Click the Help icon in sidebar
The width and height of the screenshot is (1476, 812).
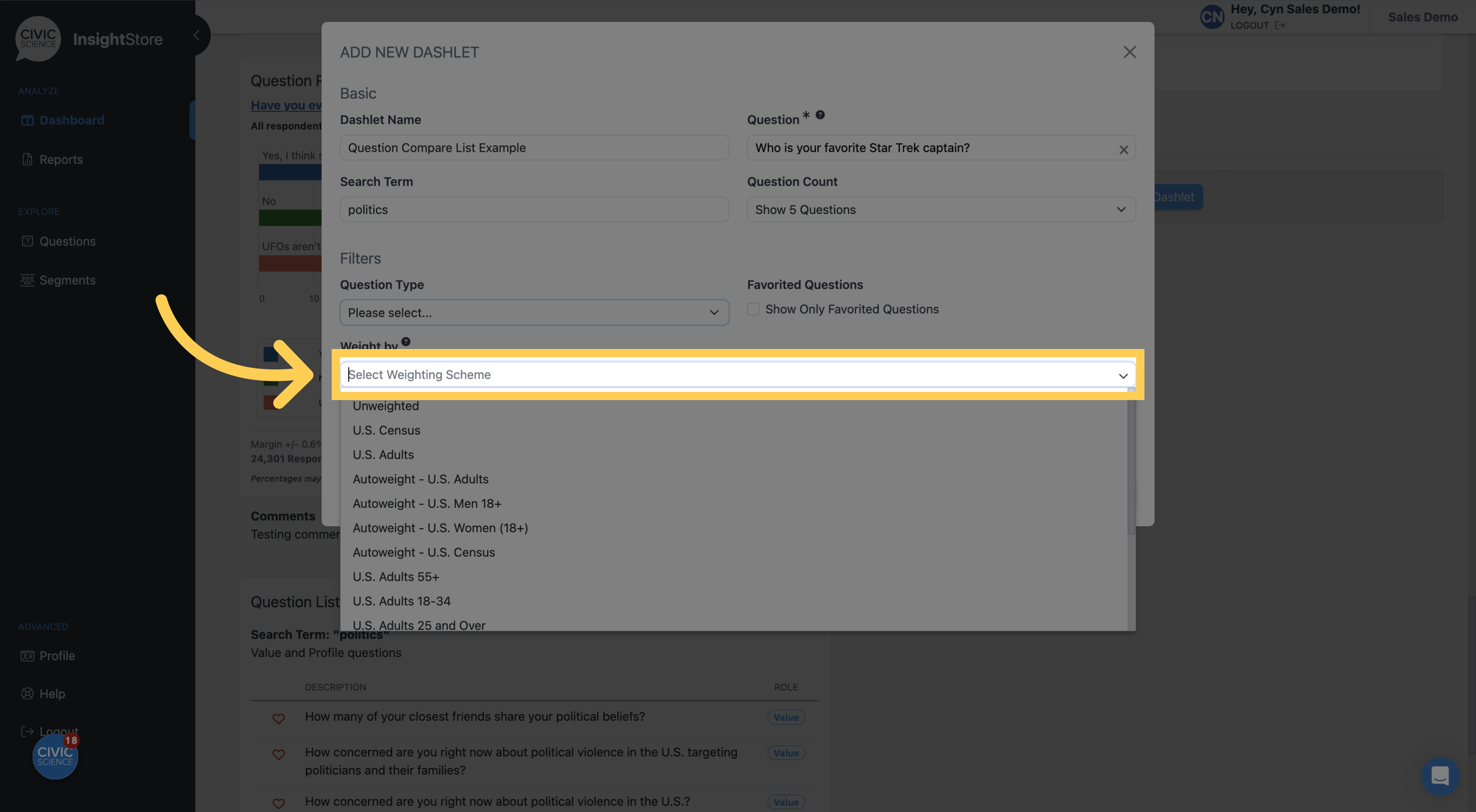27,692
